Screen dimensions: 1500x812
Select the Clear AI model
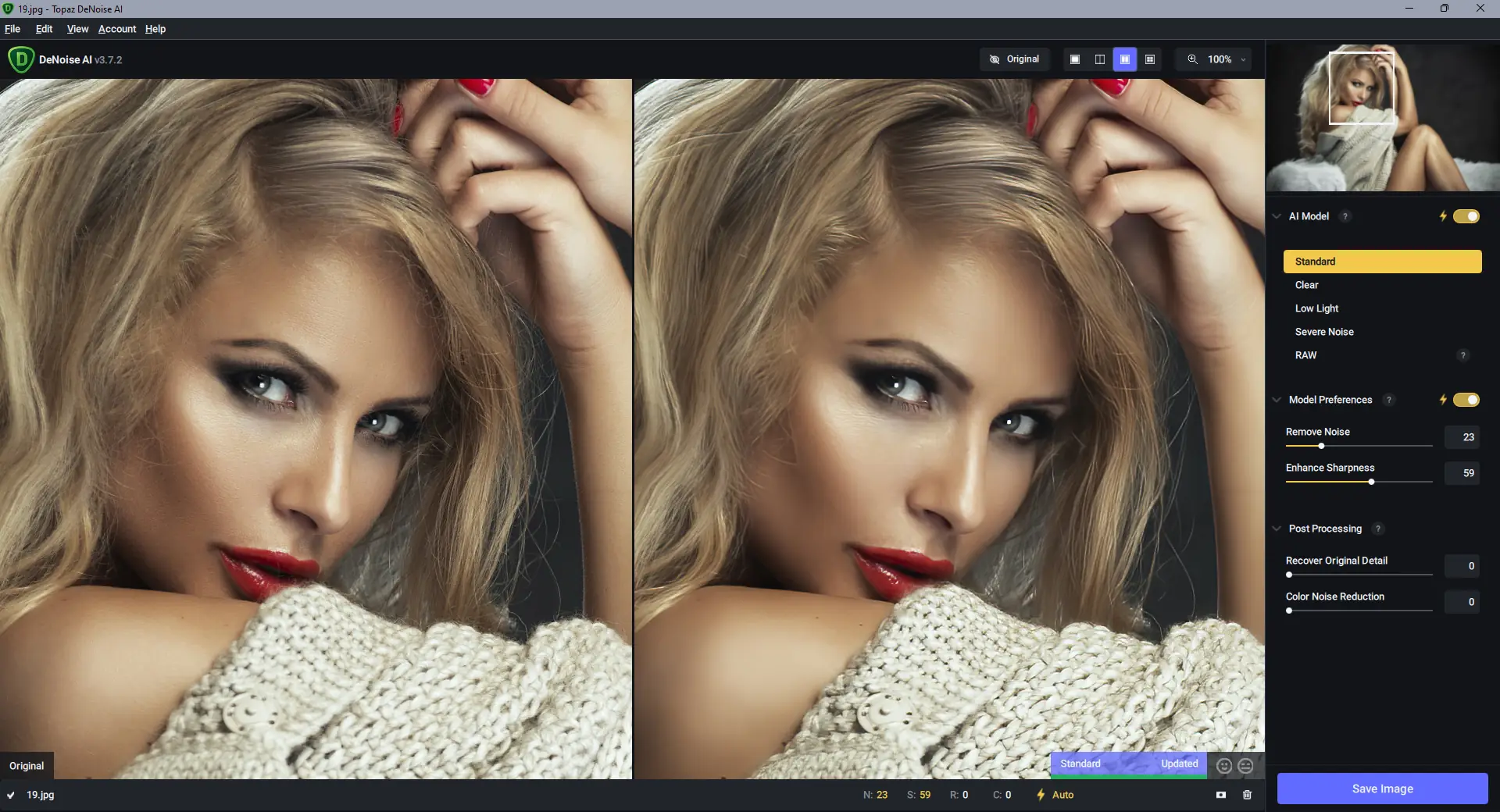pyautogui.click(x=1382, y=285)
